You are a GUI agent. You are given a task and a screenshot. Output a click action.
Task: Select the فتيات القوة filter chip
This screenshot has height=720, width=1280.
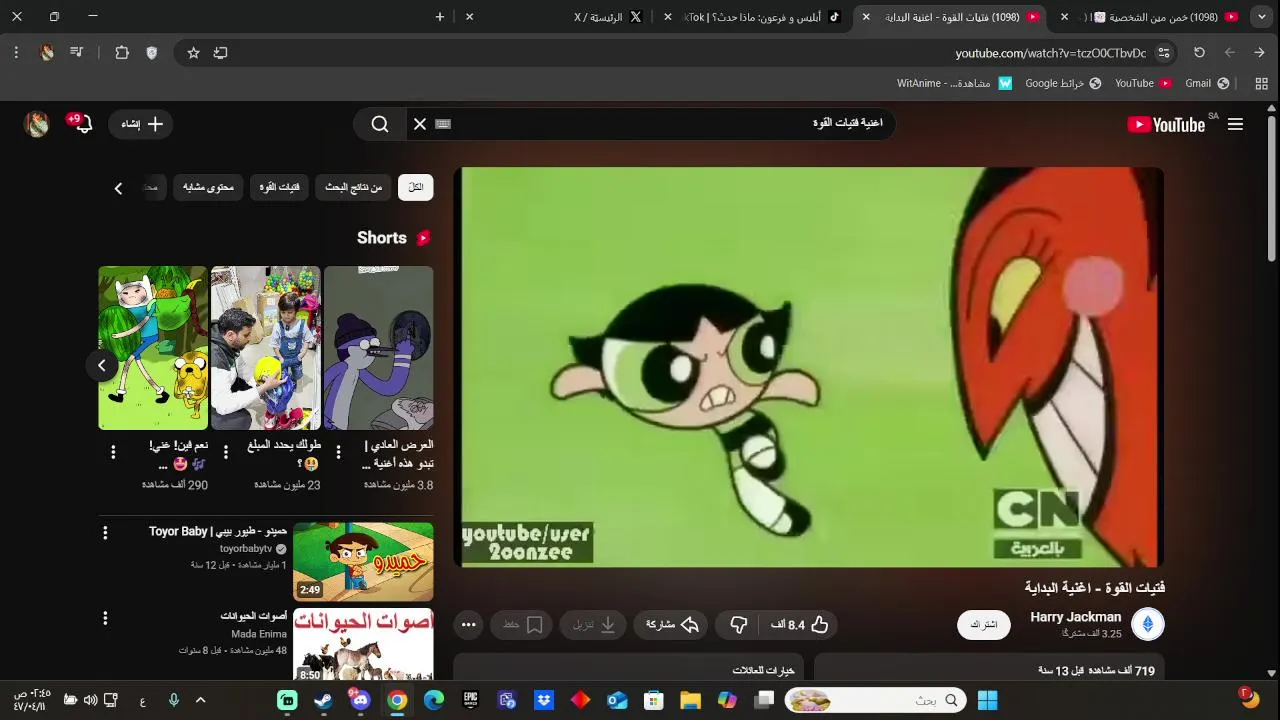click(x=280, y=187)
